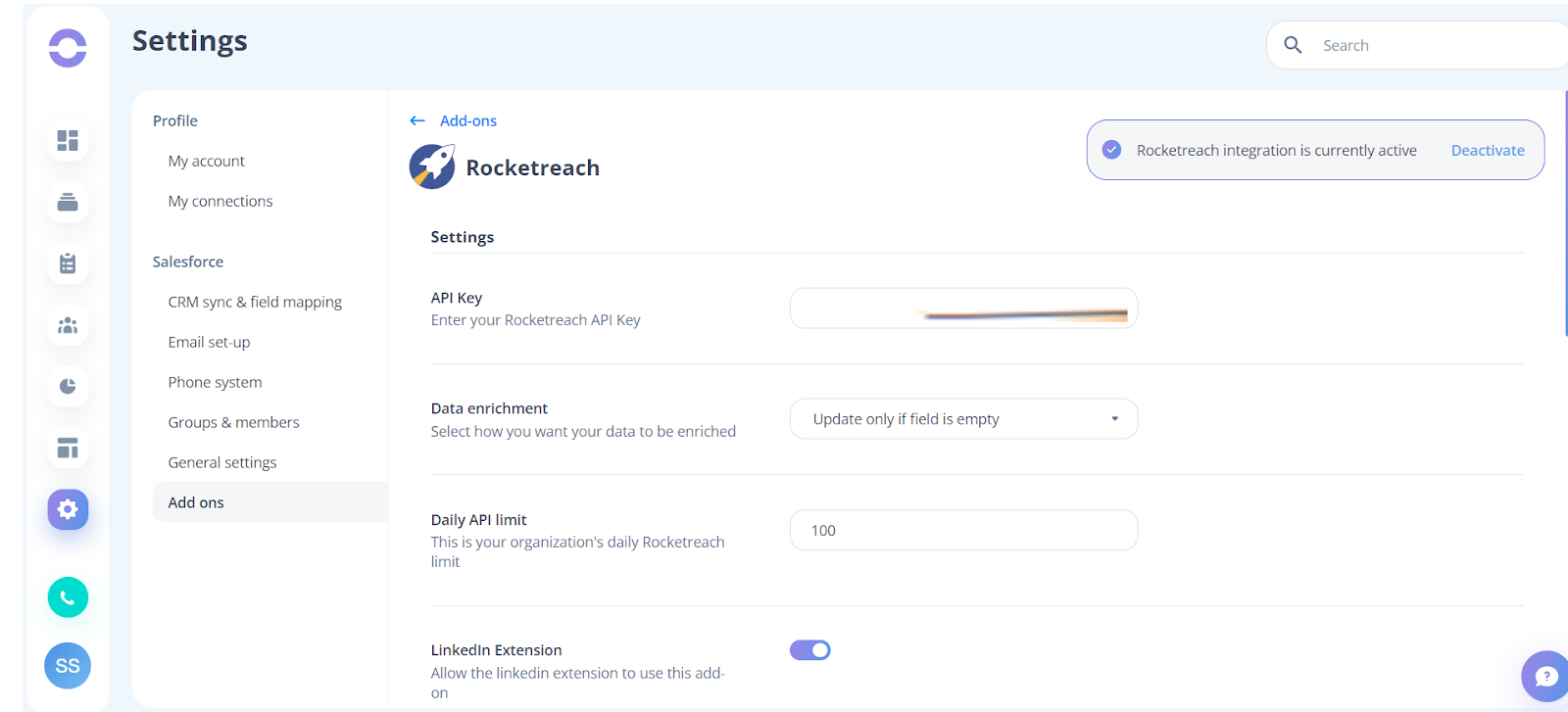Click the Rocketreach rocket logo

[x=432, y=166]
